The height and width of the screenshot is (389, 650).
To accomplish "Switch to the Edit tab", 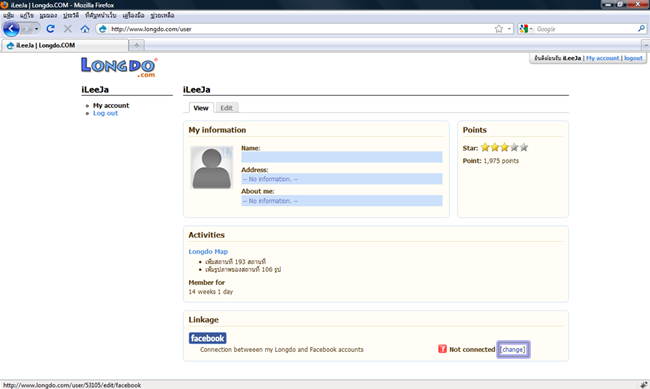I will 226,108.
